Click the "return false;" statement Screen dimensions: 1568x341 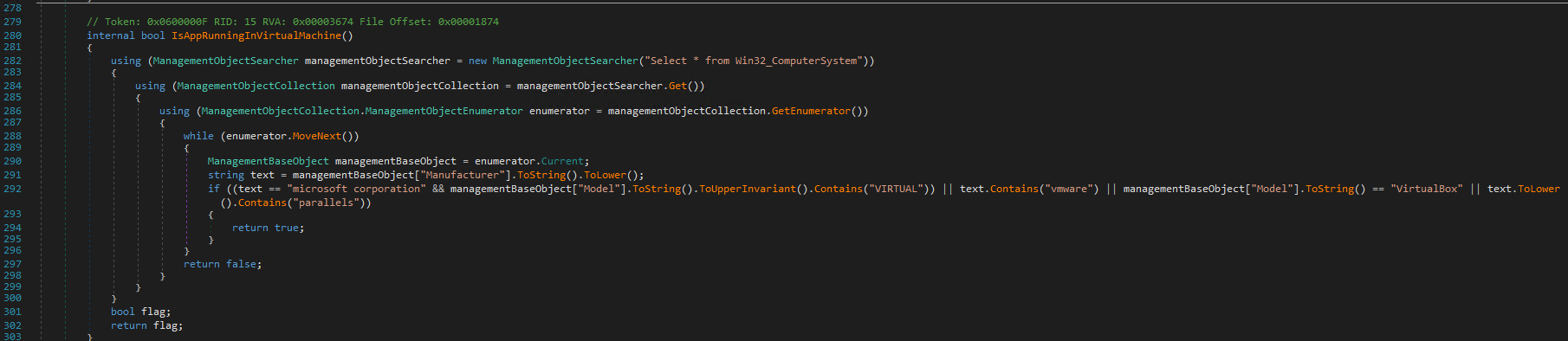point(223,264)
